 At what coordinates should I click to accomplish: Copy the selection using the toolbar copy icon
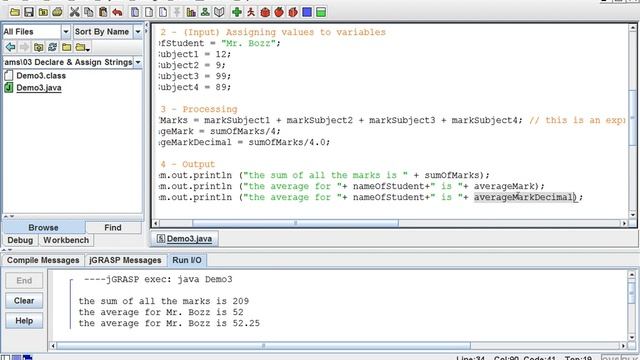point(89,12)
